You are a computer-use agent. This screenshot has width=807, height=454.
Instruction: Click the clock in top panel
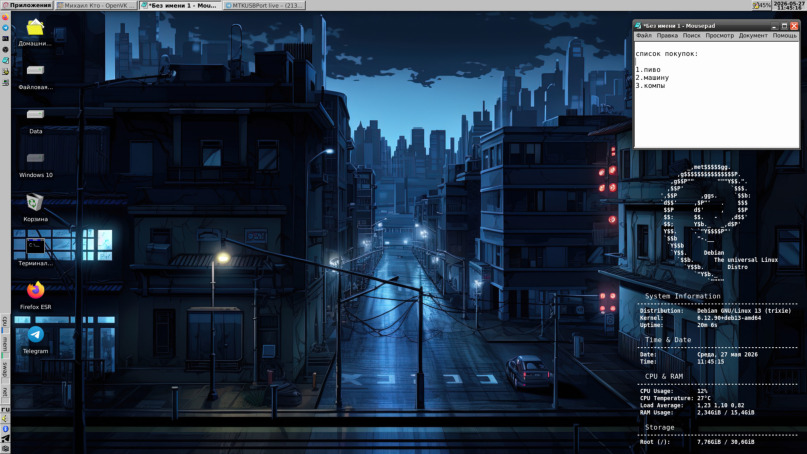[x=789, y=5]
